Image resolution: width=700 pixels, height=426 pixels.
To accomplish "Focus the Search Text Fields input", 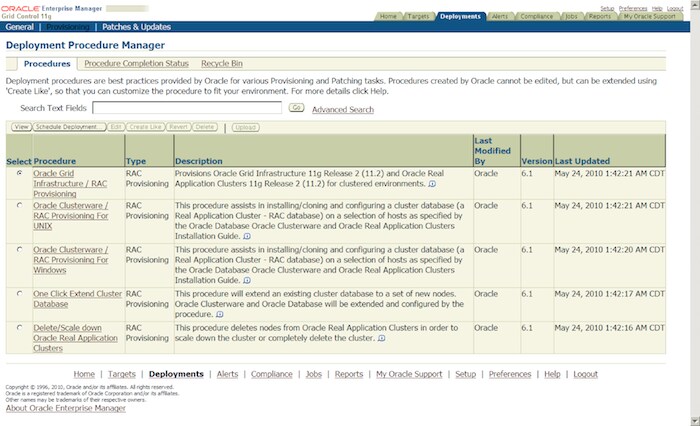I will (187, 108).
